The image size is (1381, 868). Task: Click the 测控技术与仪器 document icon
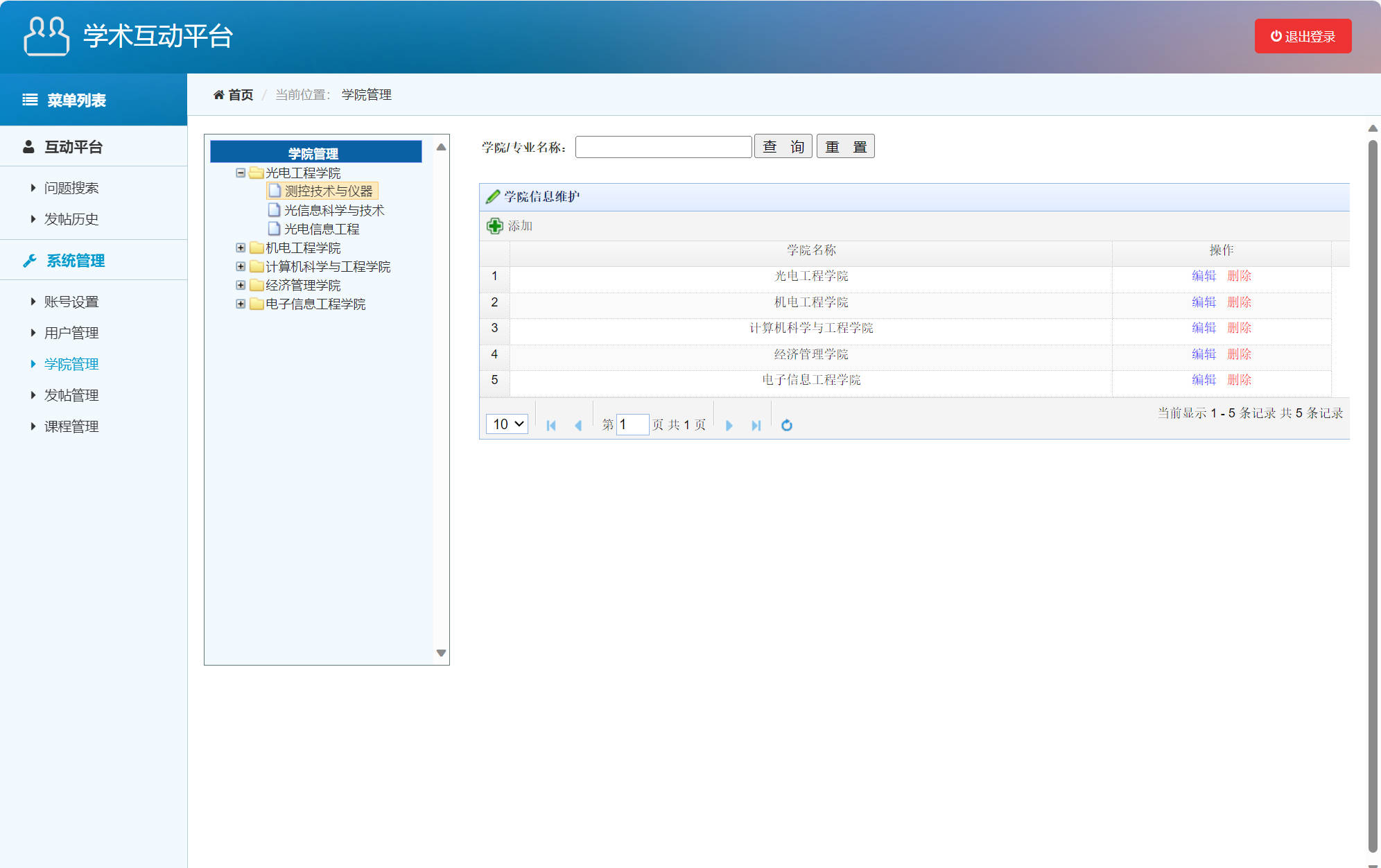click(275, 191)
